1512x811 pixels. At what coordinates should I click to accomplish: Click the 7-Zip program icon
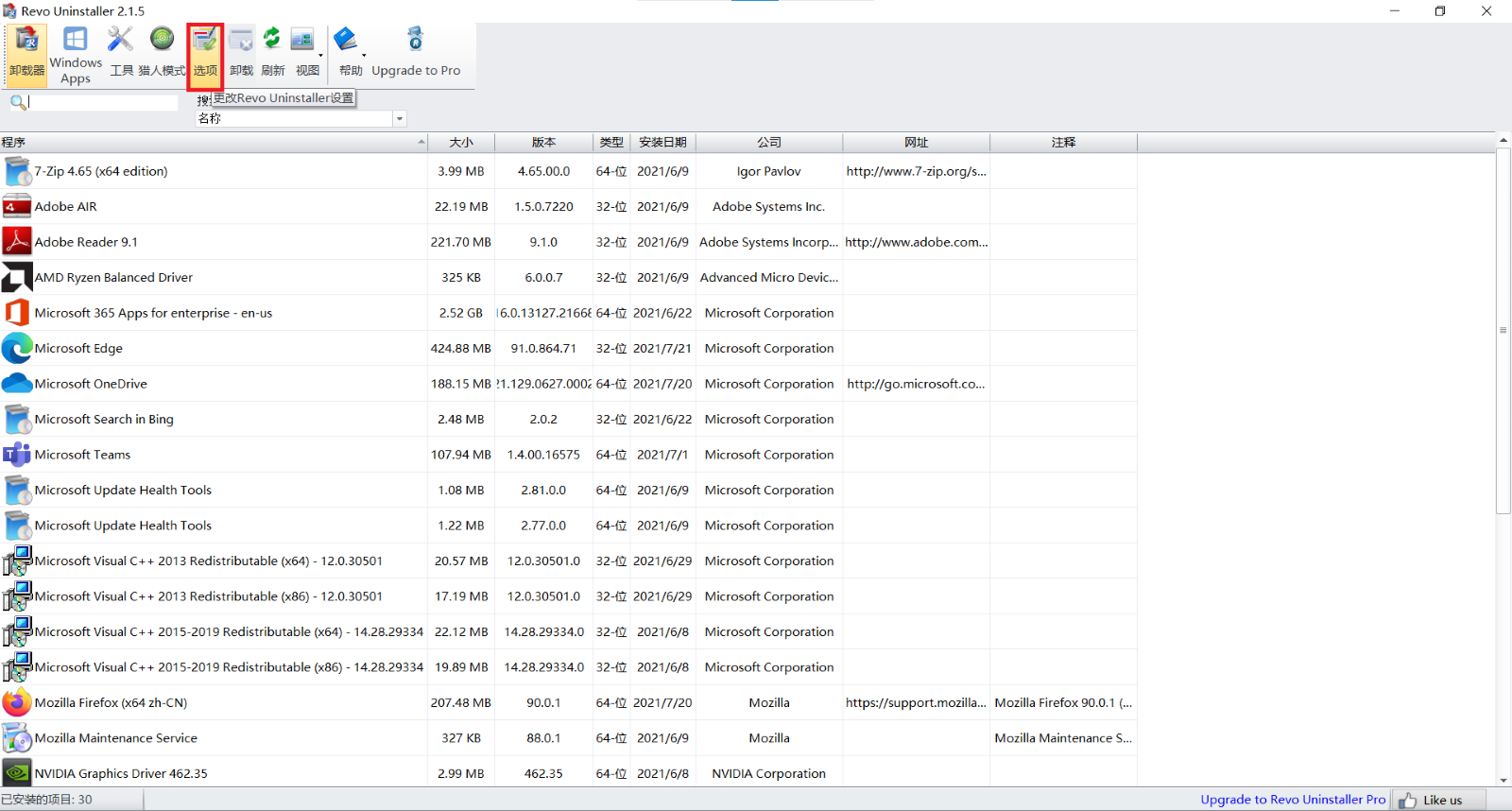[x=17, y=171]
